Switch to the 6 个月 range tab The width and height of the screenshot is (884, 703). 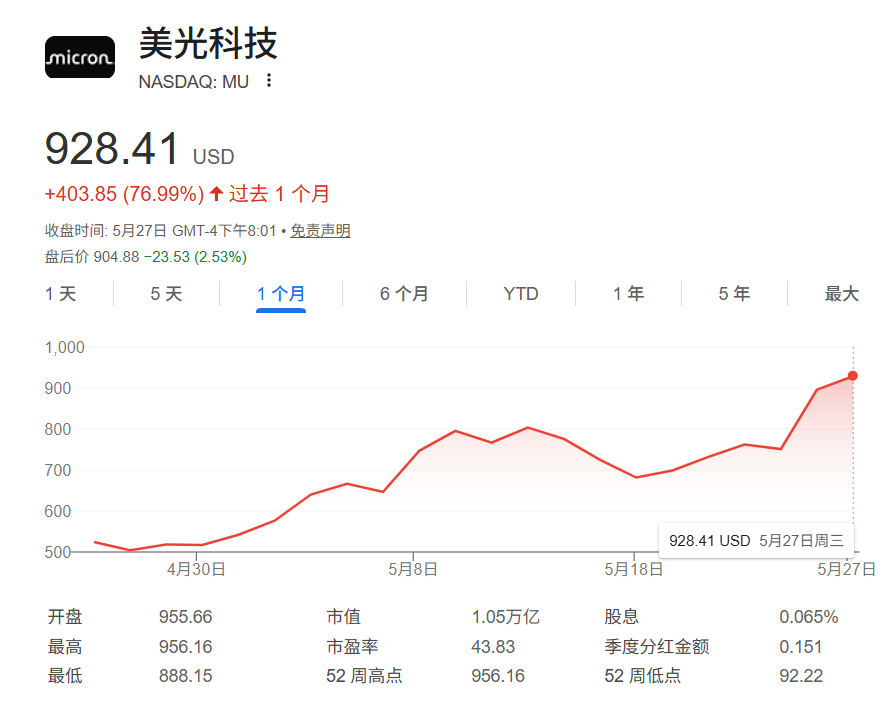404,294
